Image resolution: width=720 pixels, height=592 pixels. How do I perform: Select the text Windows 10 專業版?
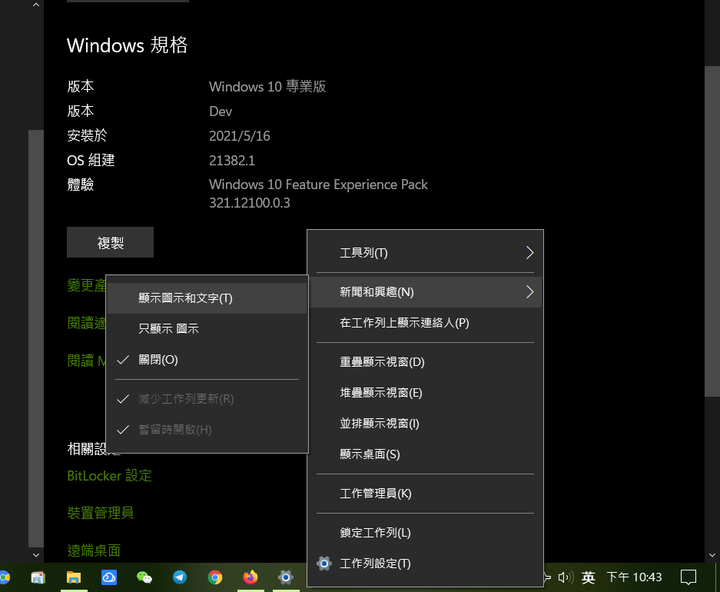tap(267, 87)
